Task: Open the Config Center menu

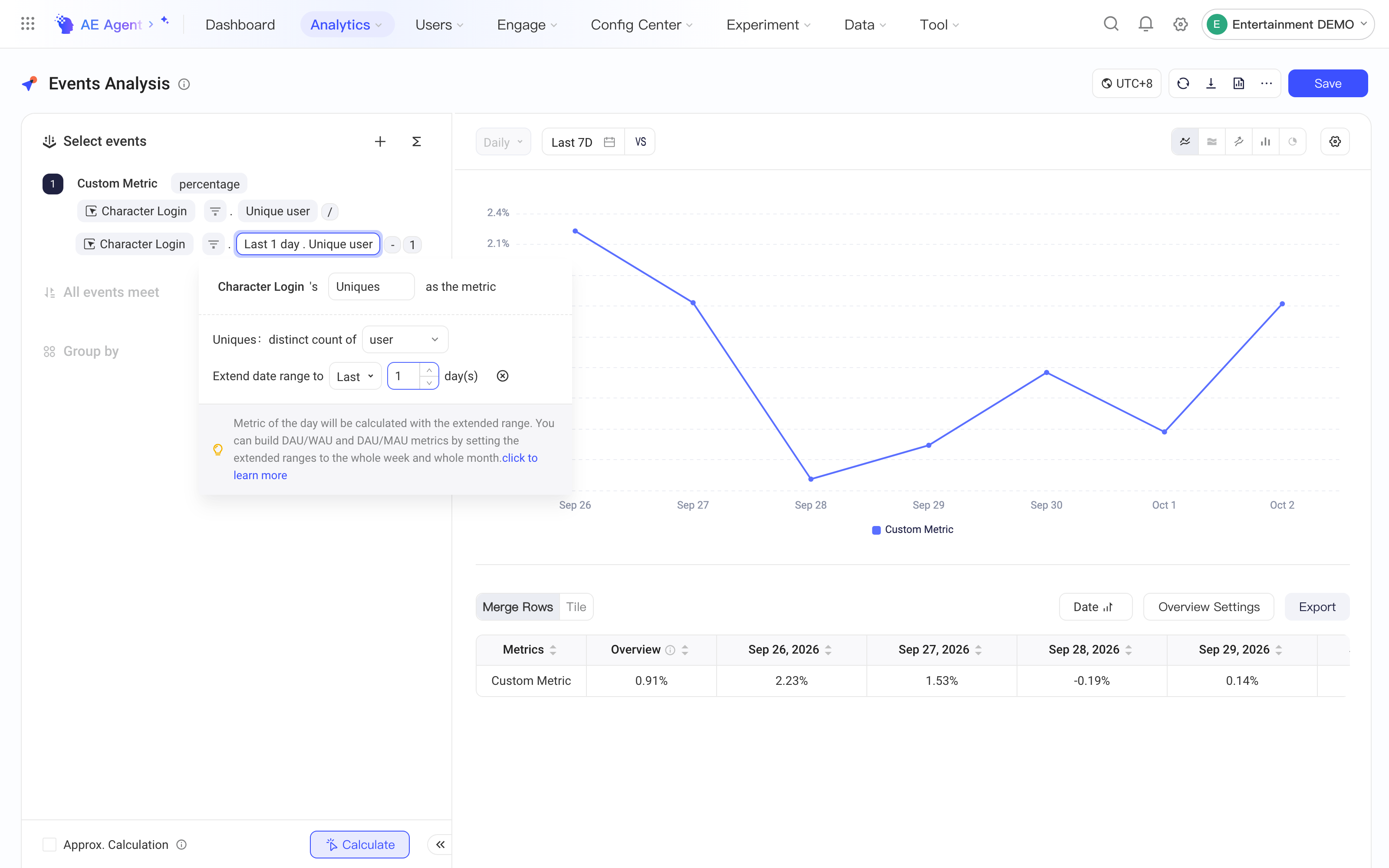Action: pos(642,25)
